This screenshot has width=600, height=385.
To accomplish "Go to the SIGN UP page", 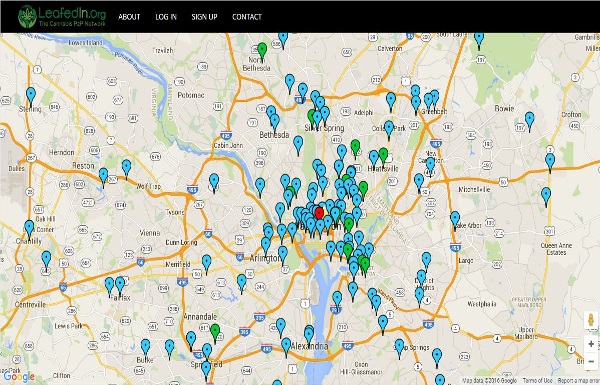I will coord(204,17).
